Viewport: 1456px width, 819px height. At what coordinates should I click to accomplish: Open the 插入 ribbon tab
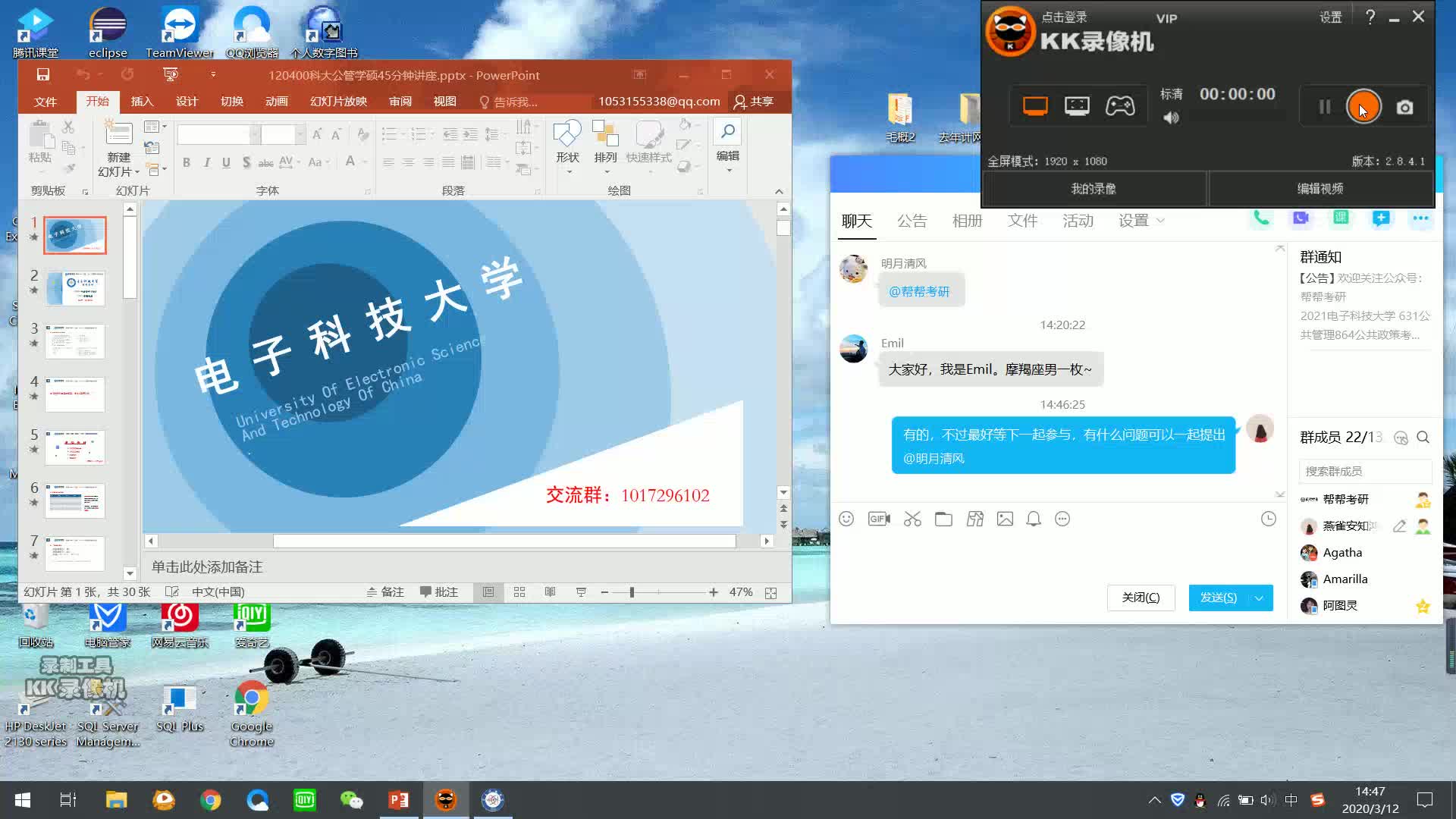point(142,102)
